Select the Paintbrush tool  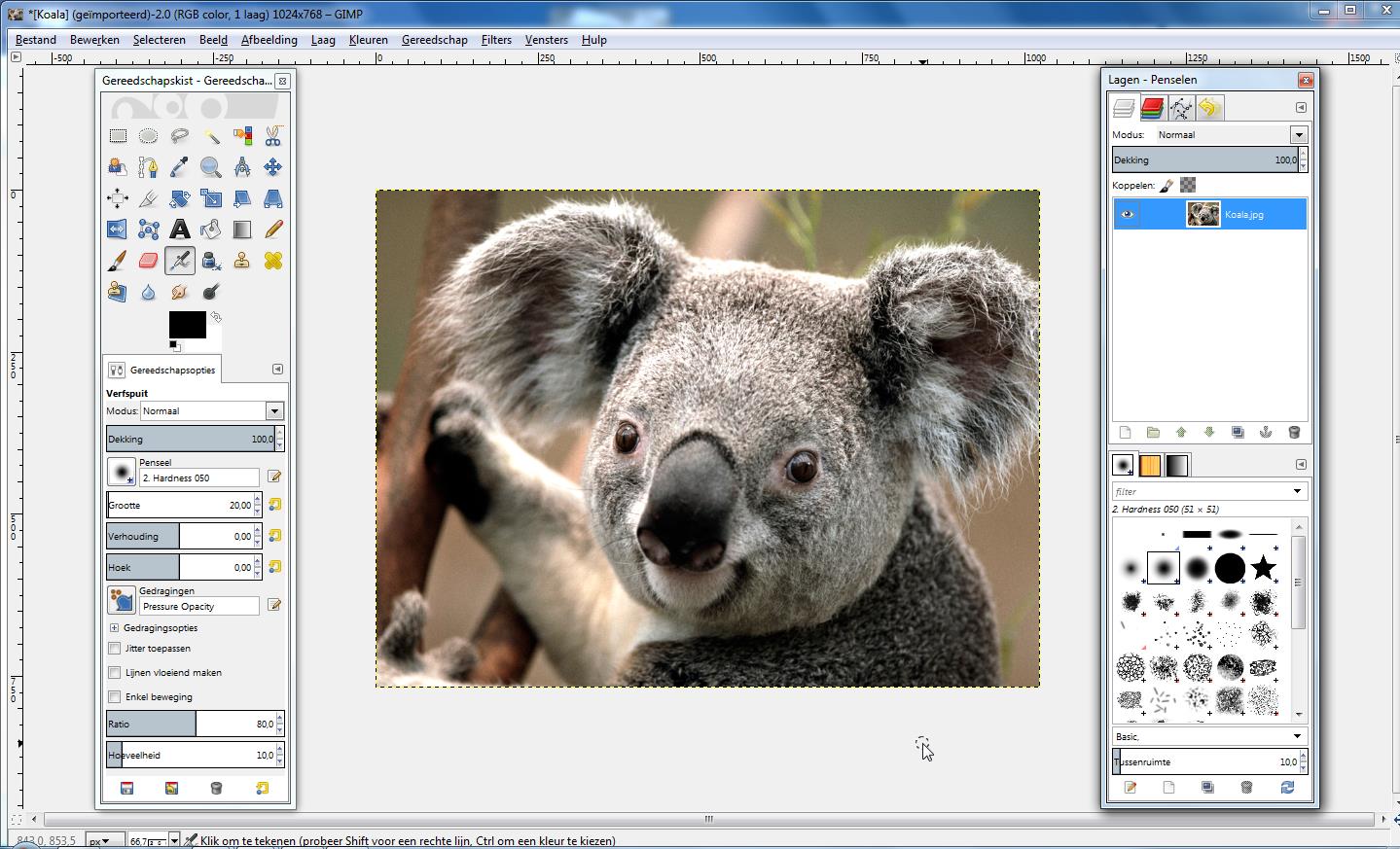[117, 261]
